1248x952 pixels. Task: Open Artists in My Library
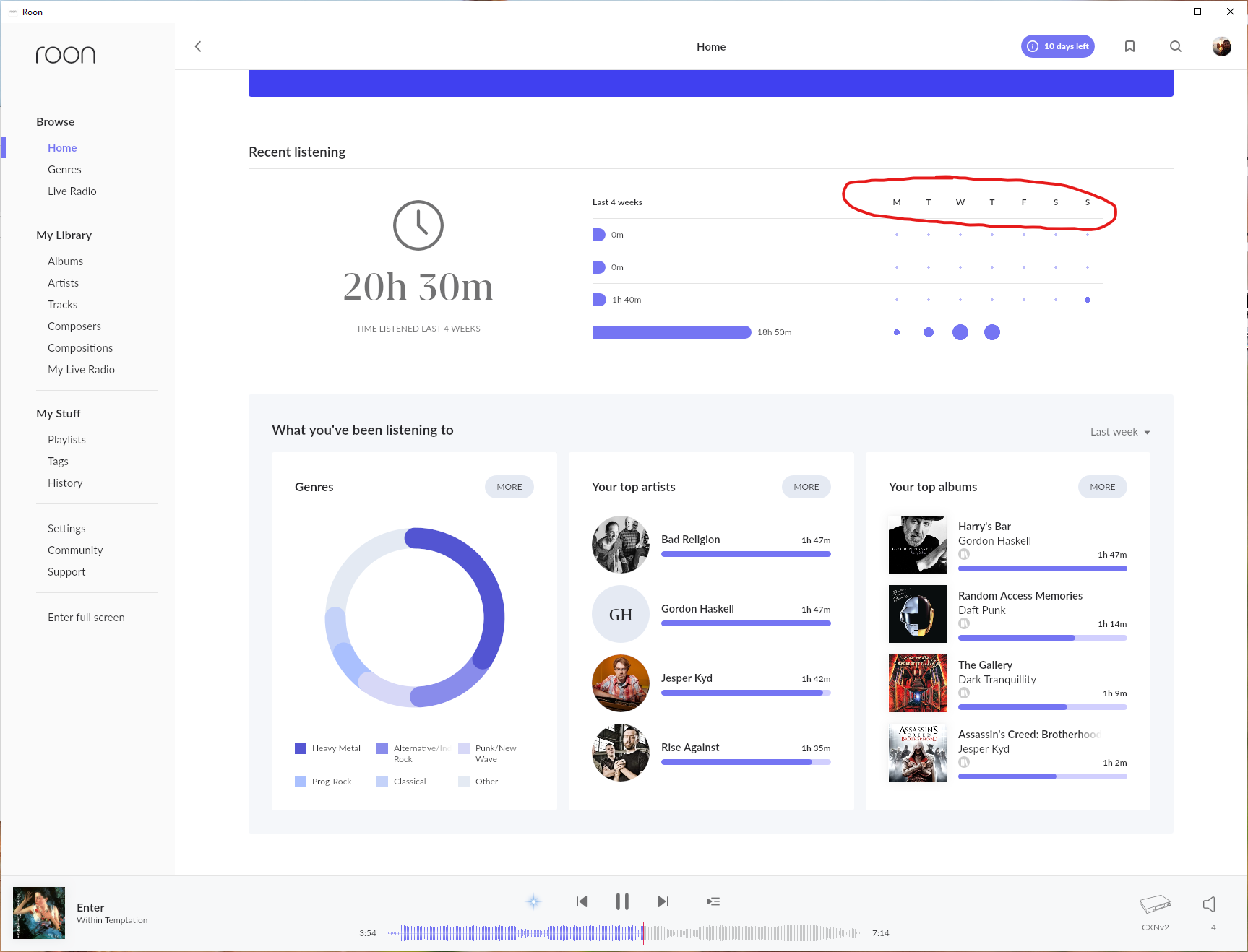(x=64, y=283)
